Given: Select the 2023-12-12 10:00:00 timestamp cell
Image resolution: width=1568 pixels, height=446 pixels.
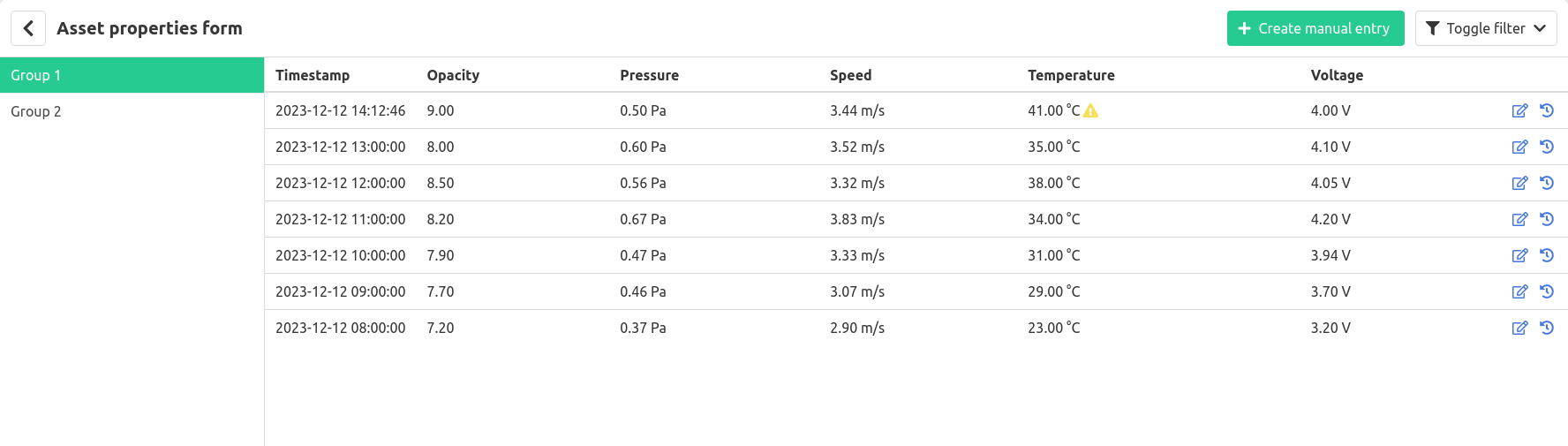Looking at the screenshot, I should [341, 255].
